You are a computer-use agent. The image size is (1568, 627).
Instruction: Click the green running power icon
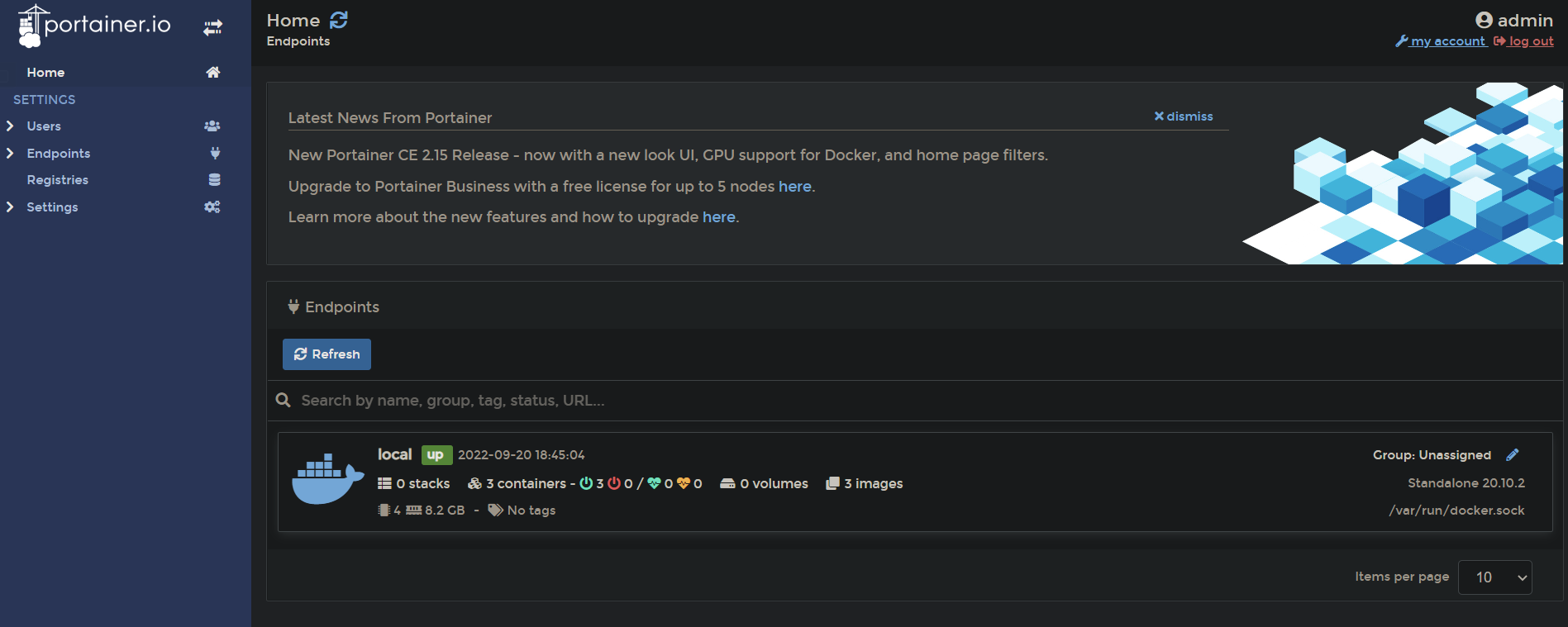click(586, 483)
